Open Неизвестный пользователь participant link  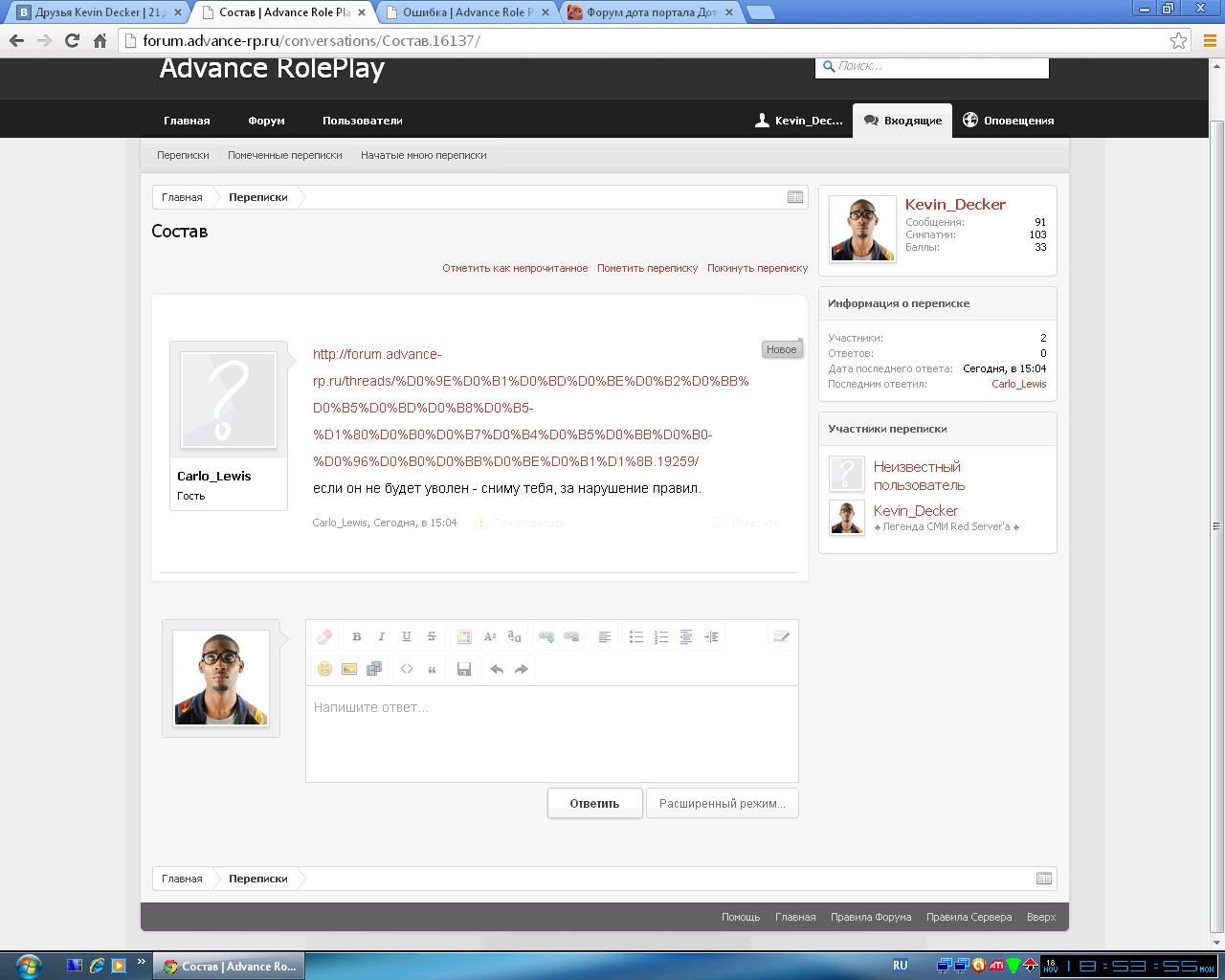pos(919,476)
